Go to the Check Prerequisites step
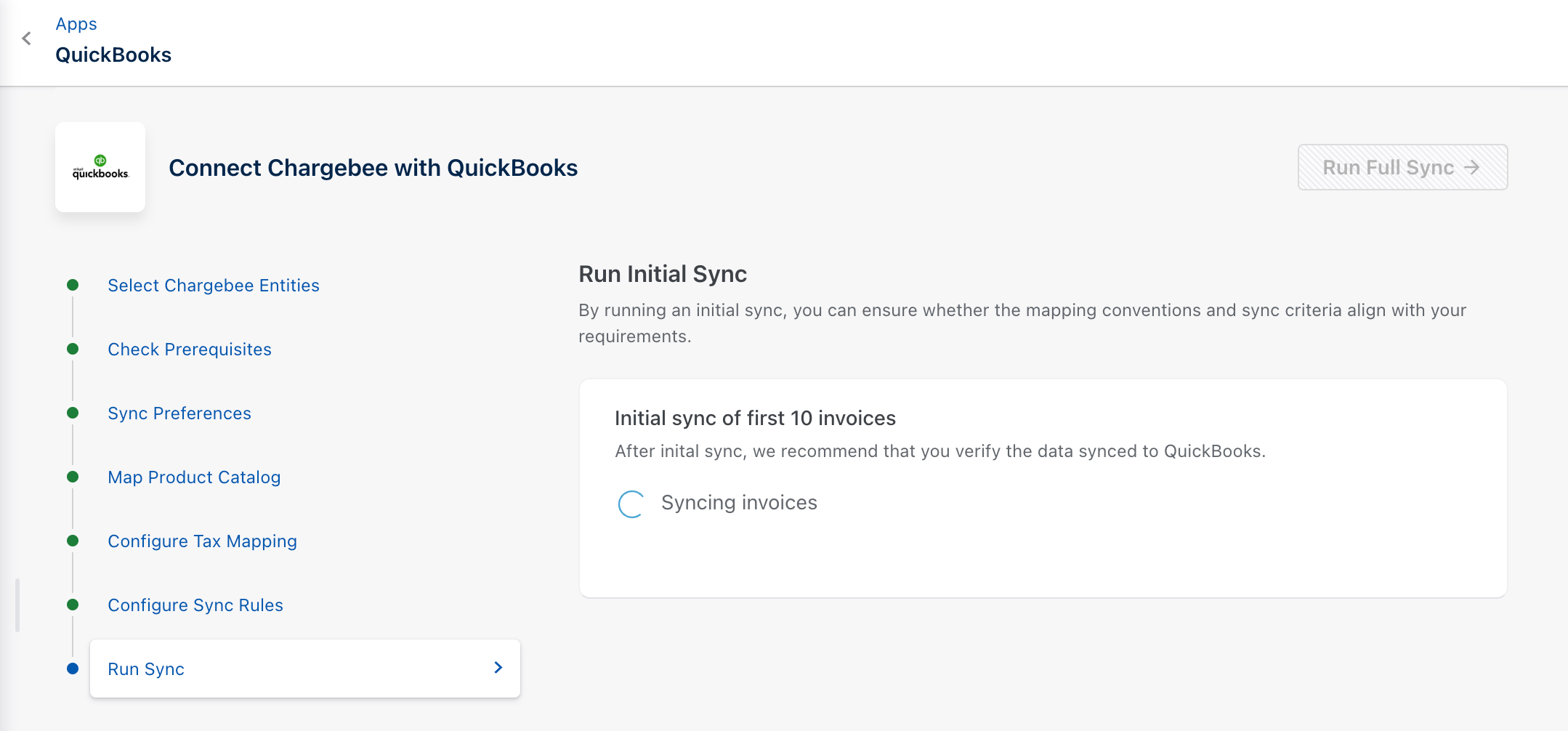The height and width of the screenshot is (731, 1568). coord(189,350)
